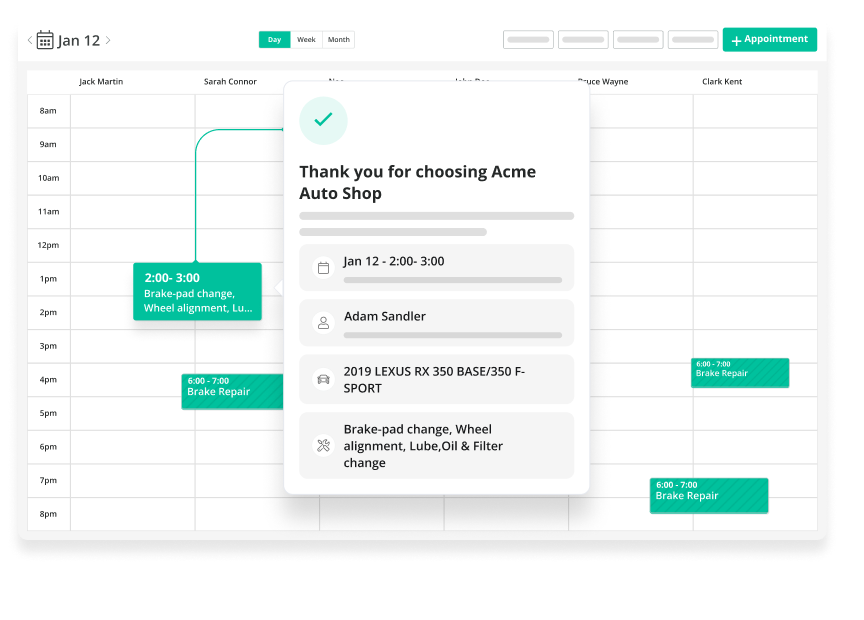Select Clark Kent's 6:00-7:00 Brake Repair appointment
The width and height of the screenshot is (864, 620).
click(739, 372)
